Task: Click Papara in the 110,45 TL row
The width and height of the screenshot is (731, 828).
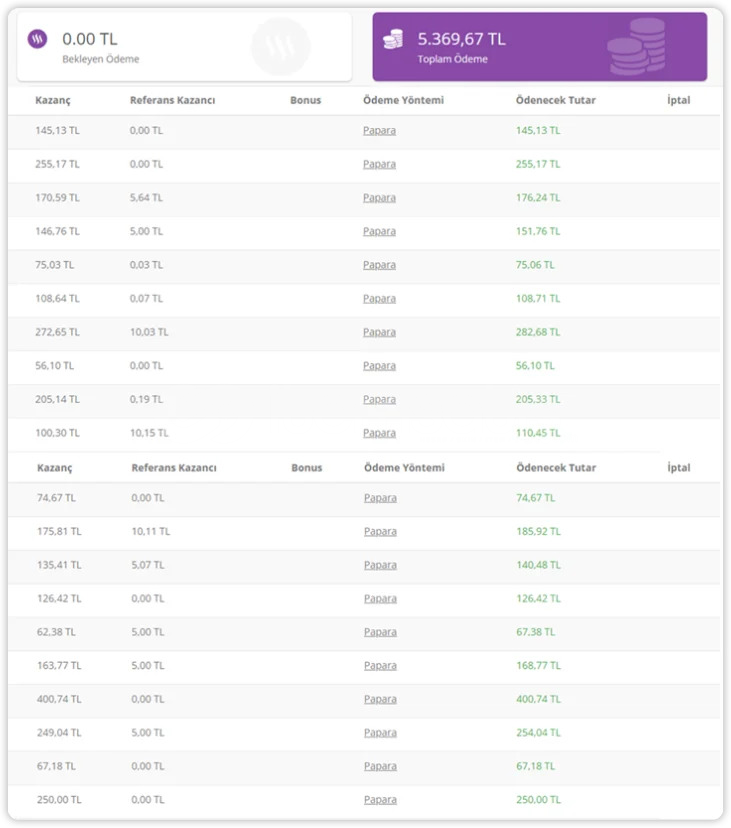Action: coord(379,433)
